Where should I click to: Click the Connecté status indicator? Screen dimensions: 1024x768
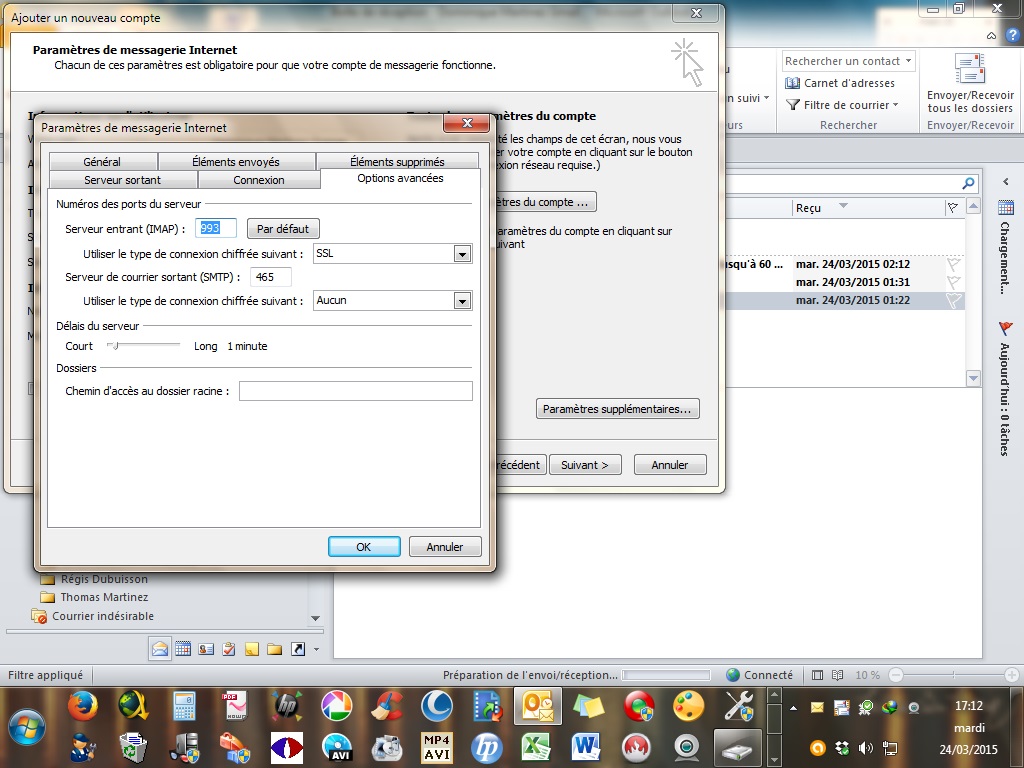[760, 675]
